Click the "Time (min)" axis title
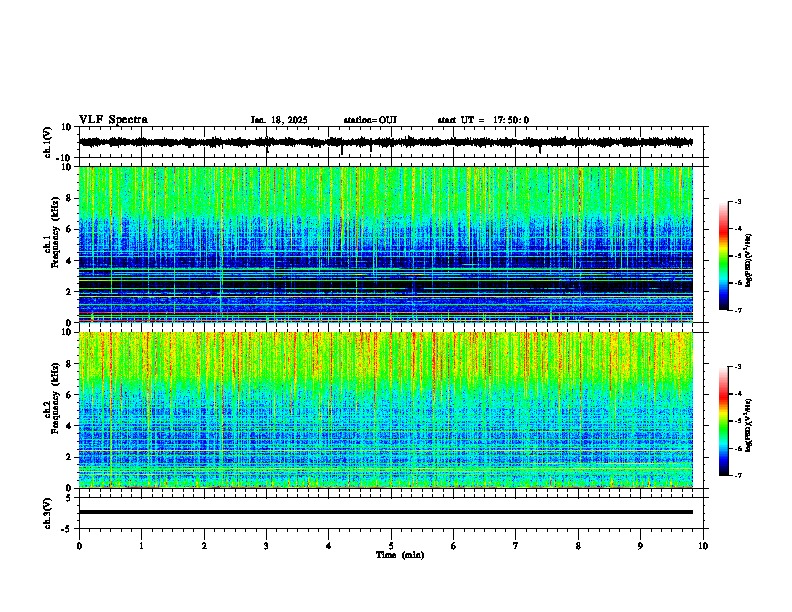 click(x=400, y=555)
